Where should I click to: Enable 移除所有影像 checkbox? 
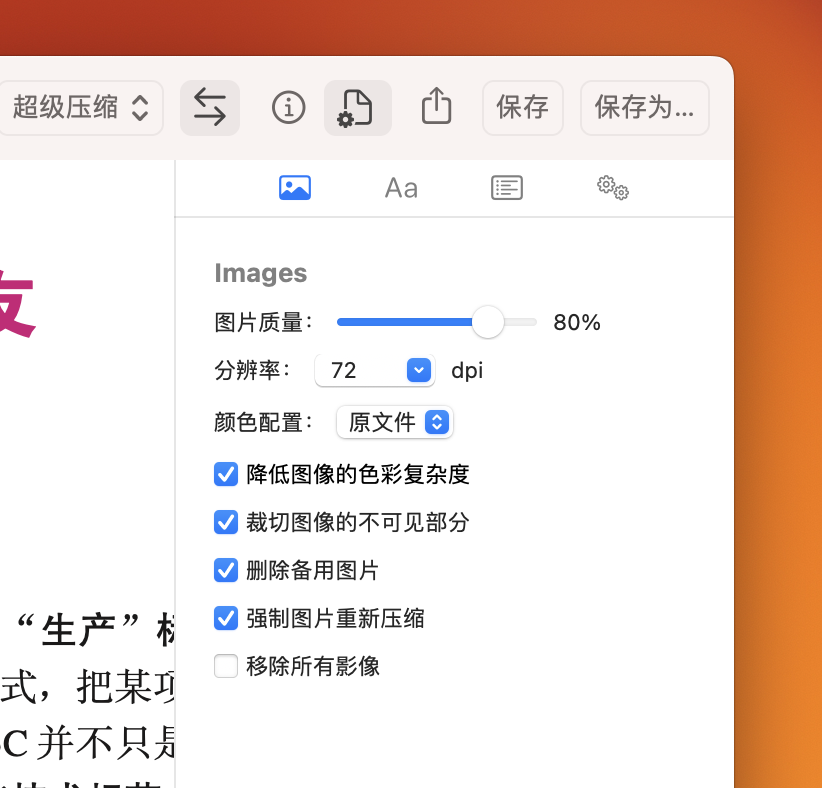pos(226,666)
